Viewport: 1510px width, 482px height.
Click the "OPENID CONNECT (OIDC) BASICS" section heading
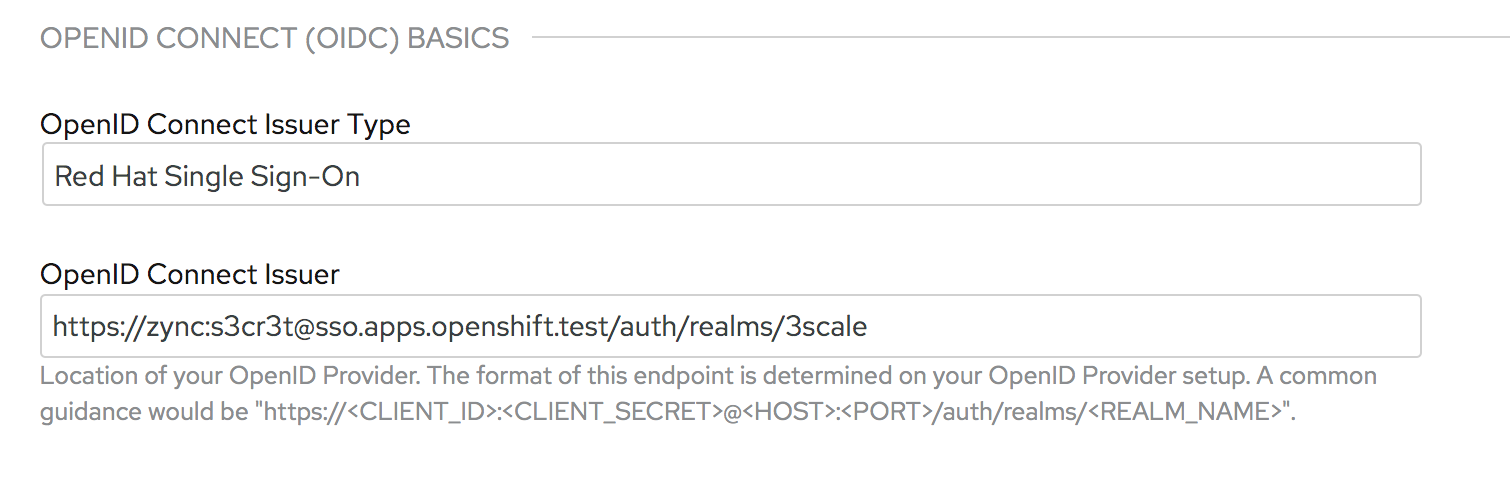pyautogui.click(x=275, y=39)
